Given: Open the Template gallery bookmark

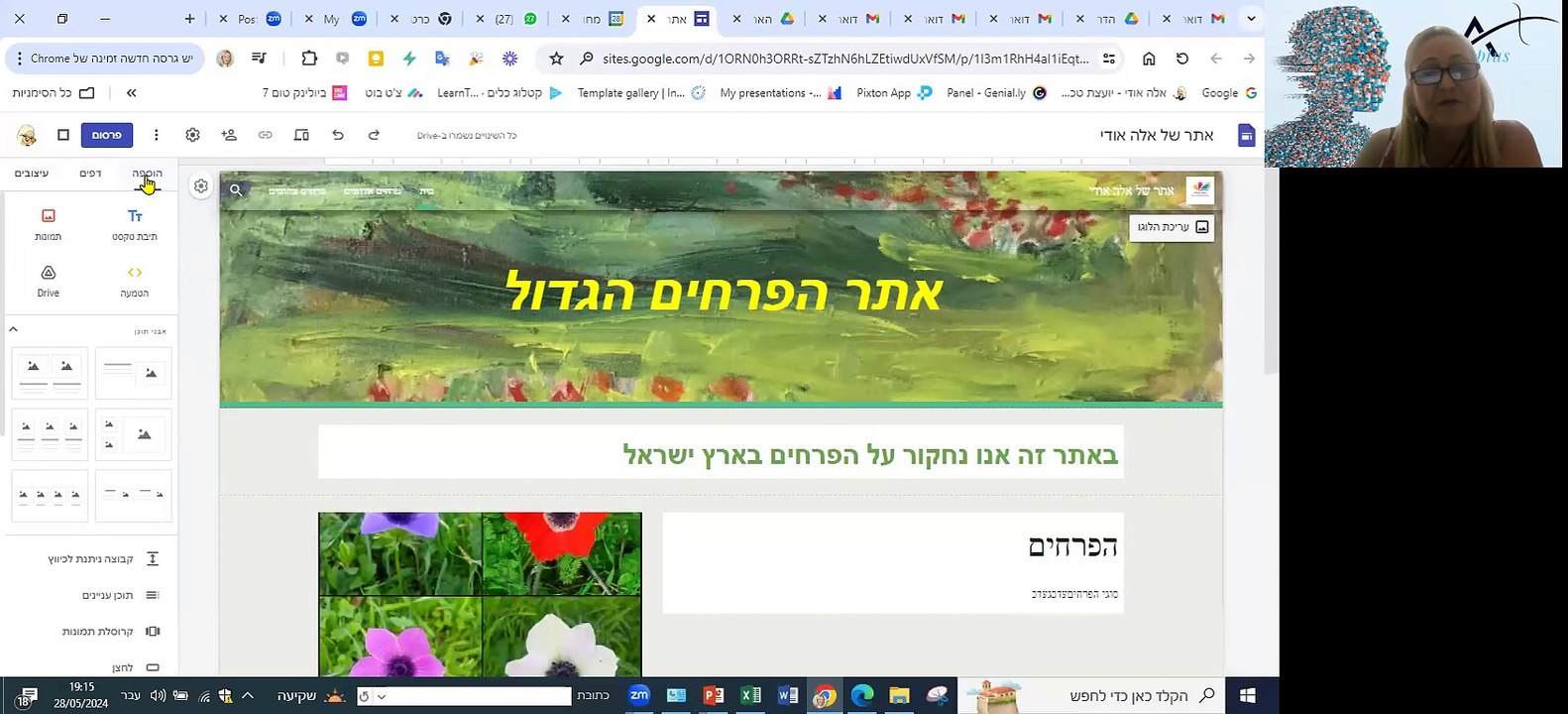Looking at the screenshot, I should click(641, 92).
